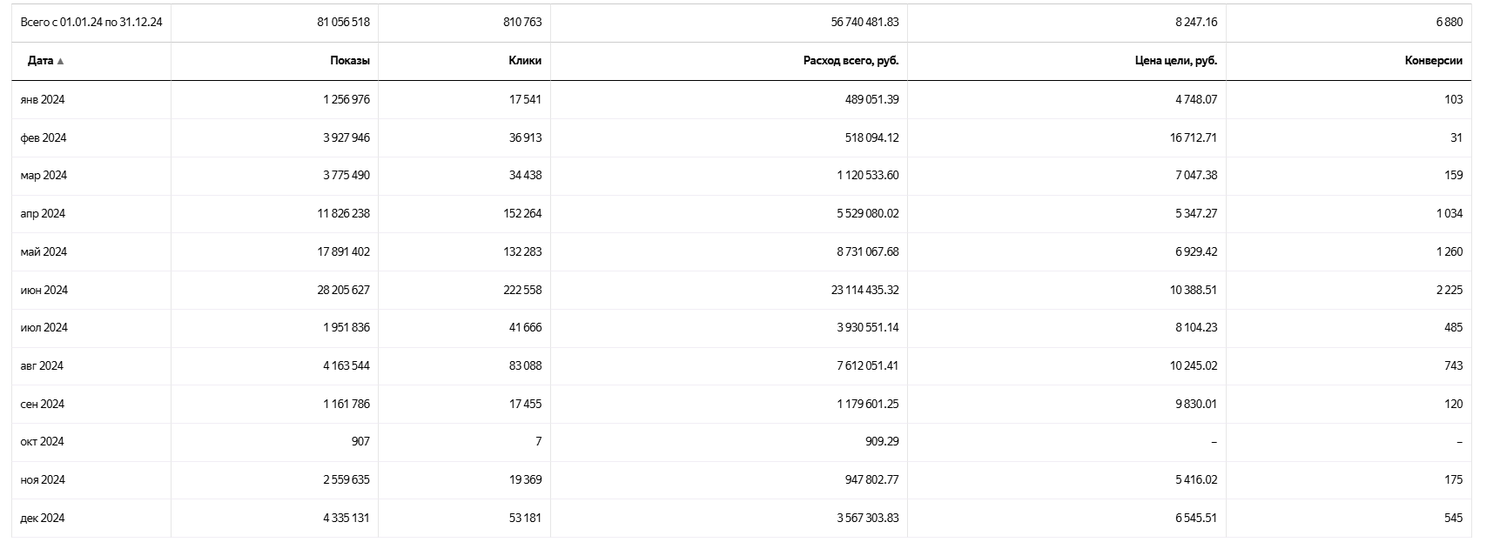Click the дек 2024 date cell
Image resolution: width=1500 pixels, height=549 pixels.
pyautogui.click(x=43, y=518)
